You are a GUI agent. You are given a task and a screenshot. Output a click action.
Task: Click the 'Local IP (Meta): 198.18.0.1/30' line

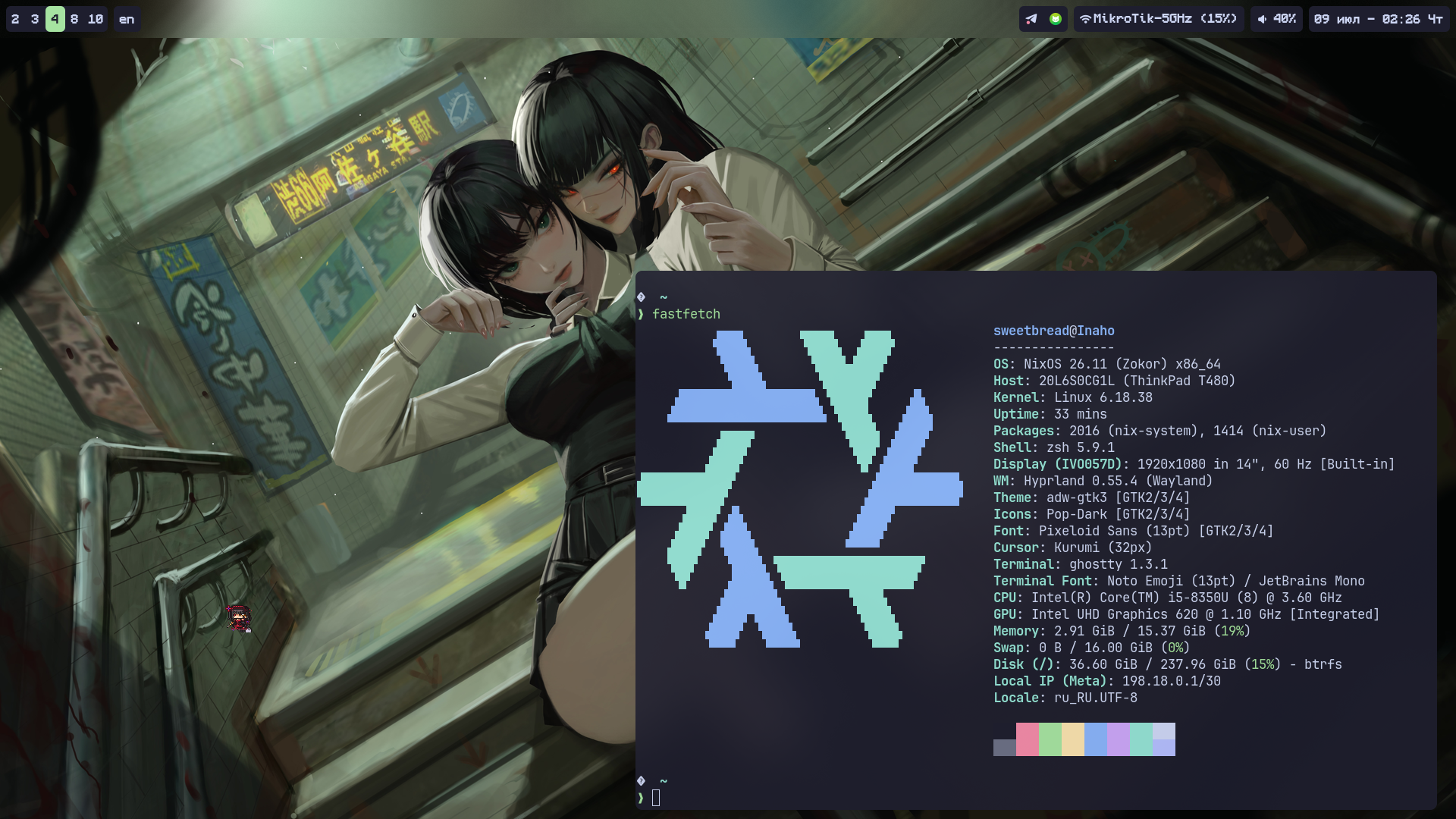coord(1107,681)
